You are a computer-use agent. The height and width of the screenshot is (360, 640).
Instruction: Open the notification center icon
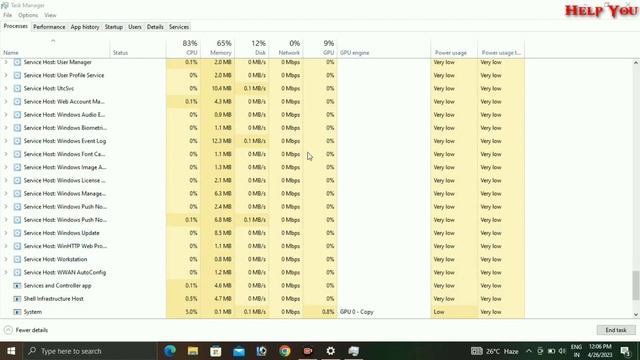pos(625,351)
